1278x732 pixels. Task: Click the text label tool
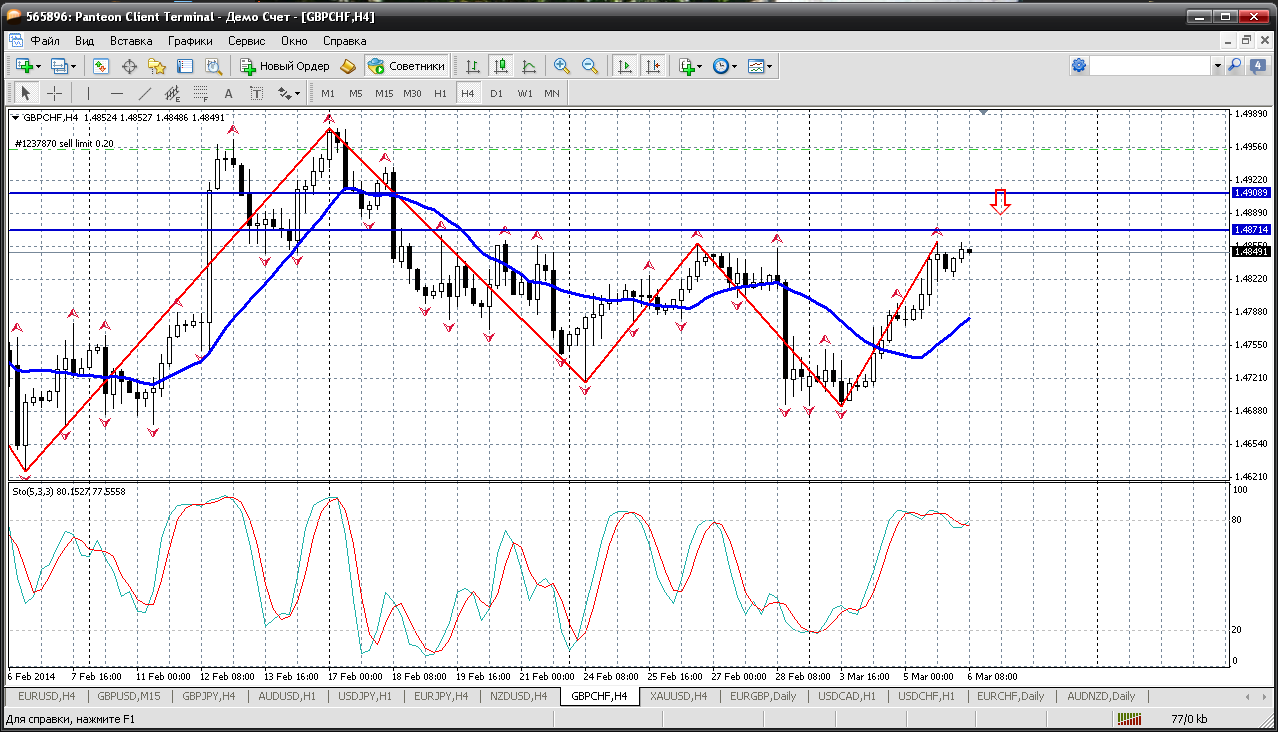pos(228,93)
